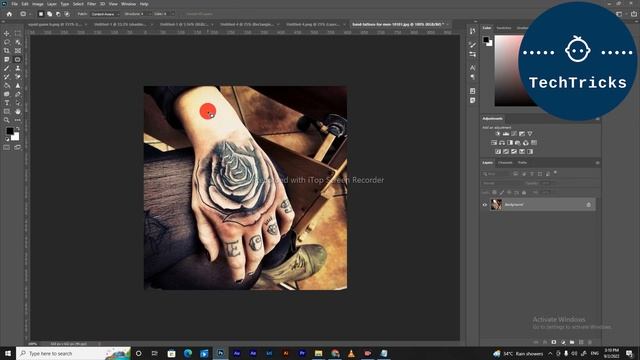Open the File menu
The image size is (640, 360).
14,4
